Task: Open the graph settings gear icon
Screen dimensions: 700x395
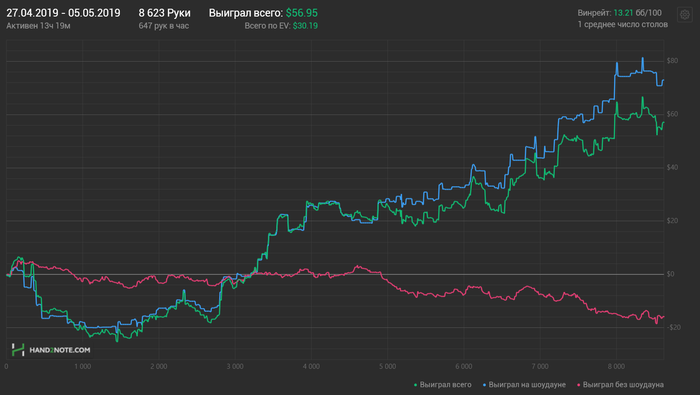Action: pyautogui.click(x=684, y=15)
